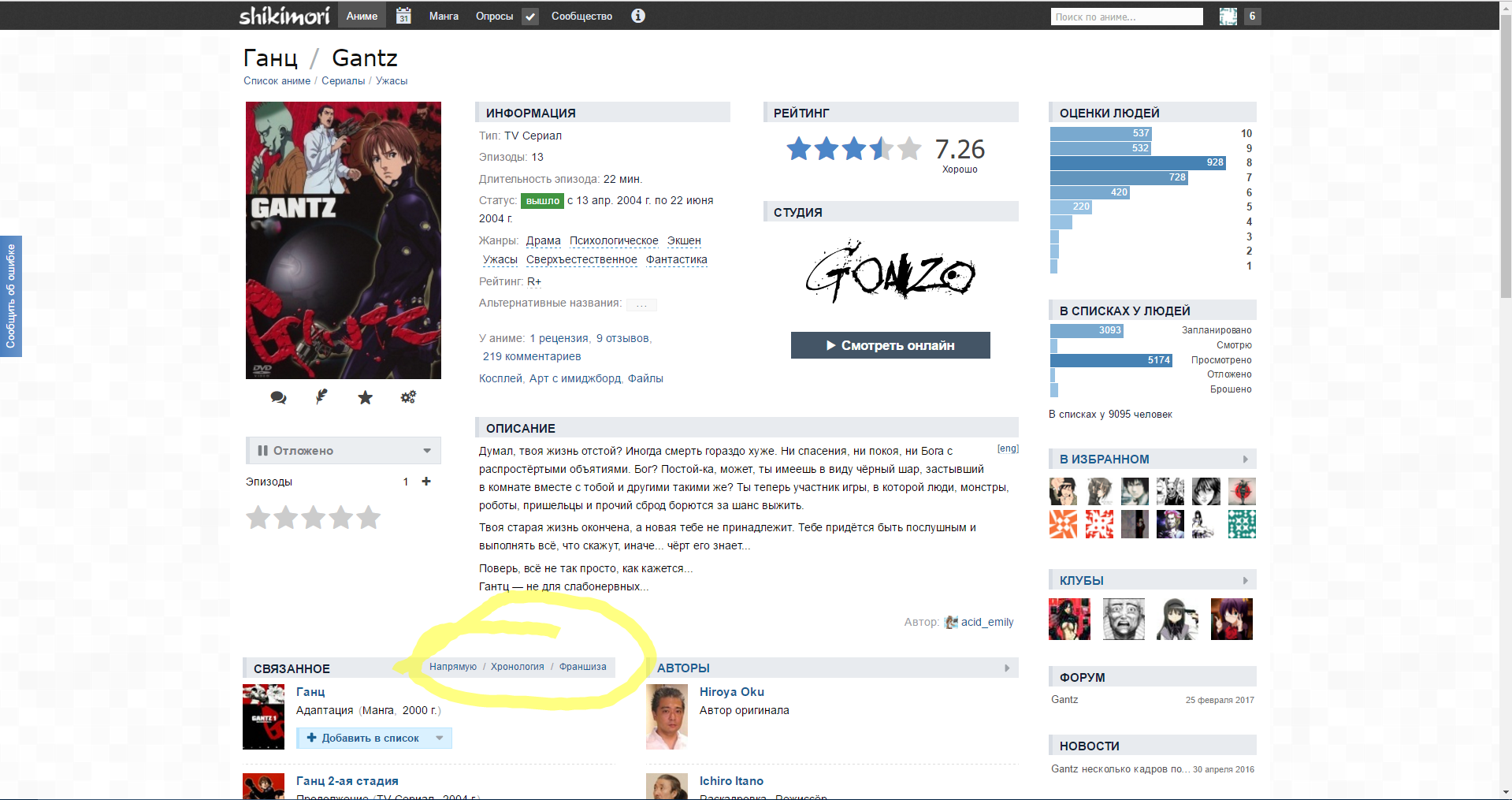This screenshot has width=1512, height=800.
Task: Click the write review feather icon
Action: tap(321, 397)
